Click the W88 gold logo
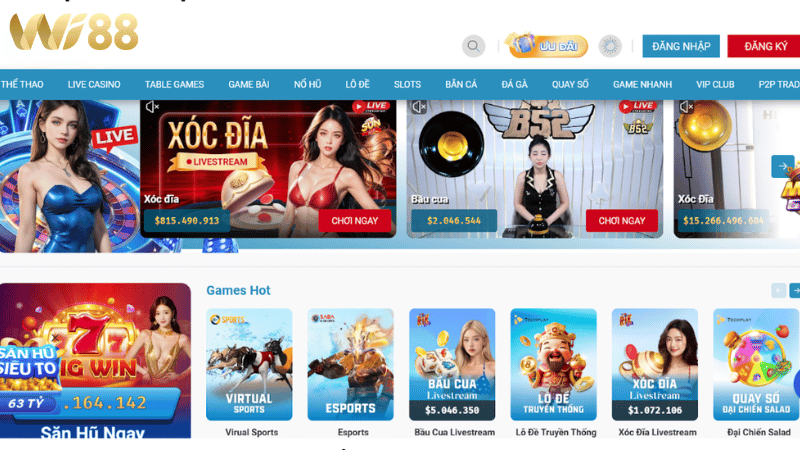Screen dimensions: 800x450 (74, 32)
